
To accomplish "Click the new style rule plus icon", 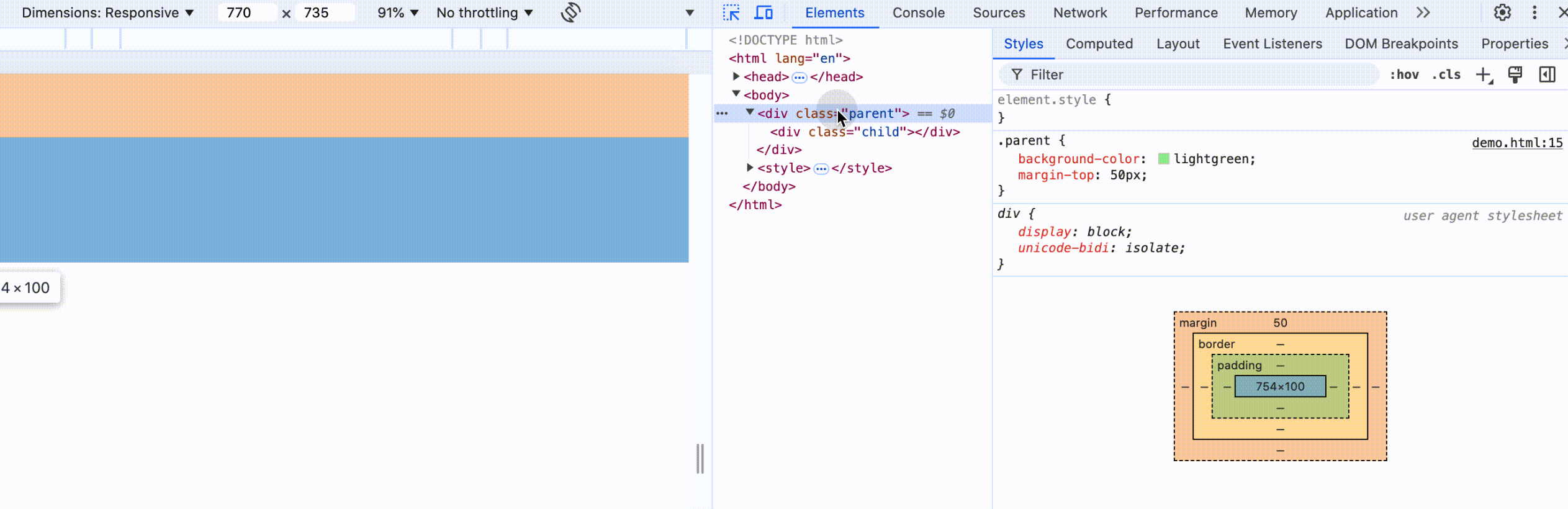I will click(x=1484, y=74).
